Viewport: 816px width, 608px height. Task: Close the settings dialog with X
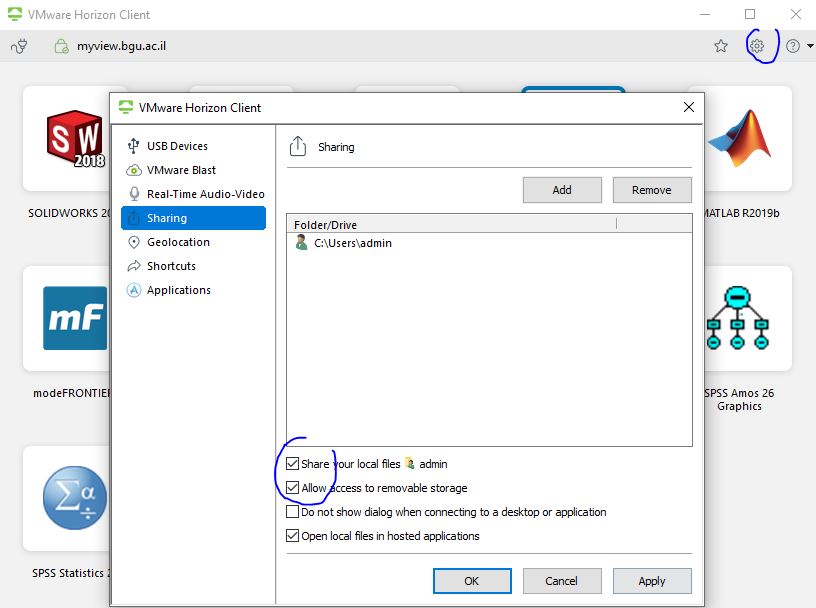[688, 107]
